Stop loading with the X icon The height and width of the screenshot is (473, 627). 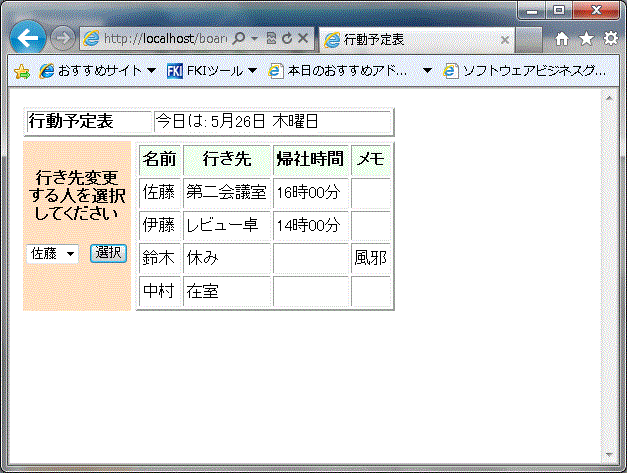point(303,38)
